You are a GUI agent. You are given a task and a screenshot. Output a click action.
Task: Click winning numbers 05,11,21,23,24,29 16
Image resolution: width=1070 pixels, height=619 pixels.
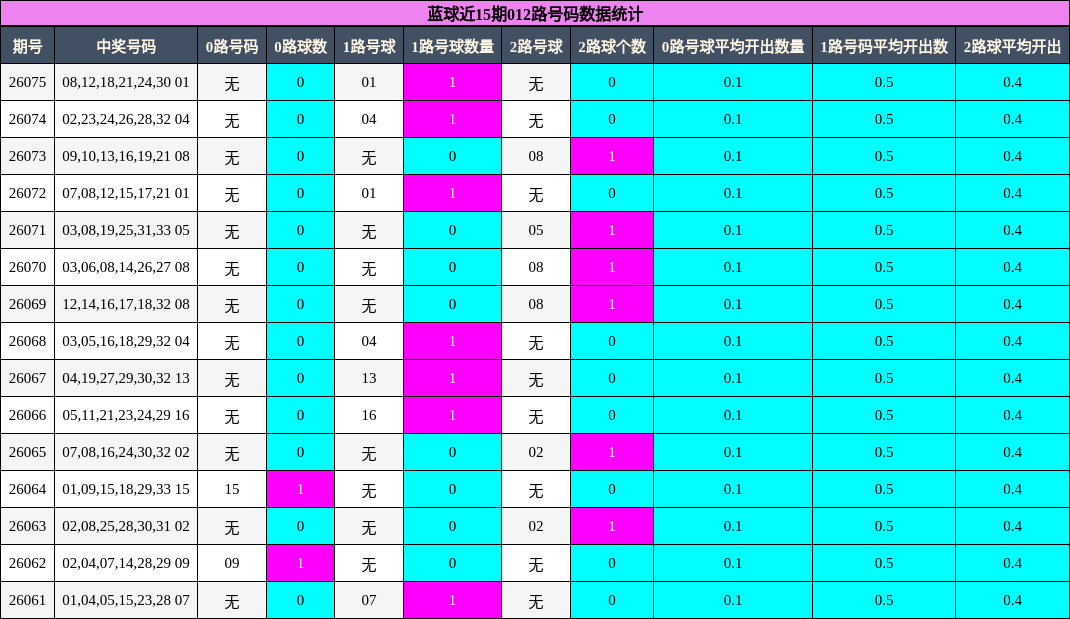(126, 415)
